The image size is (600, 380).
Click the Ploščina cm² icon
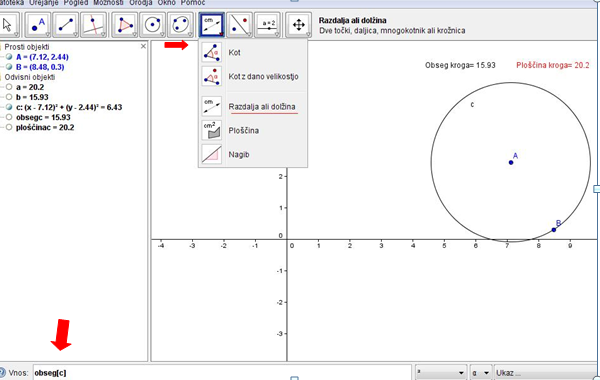coord(212,130)
